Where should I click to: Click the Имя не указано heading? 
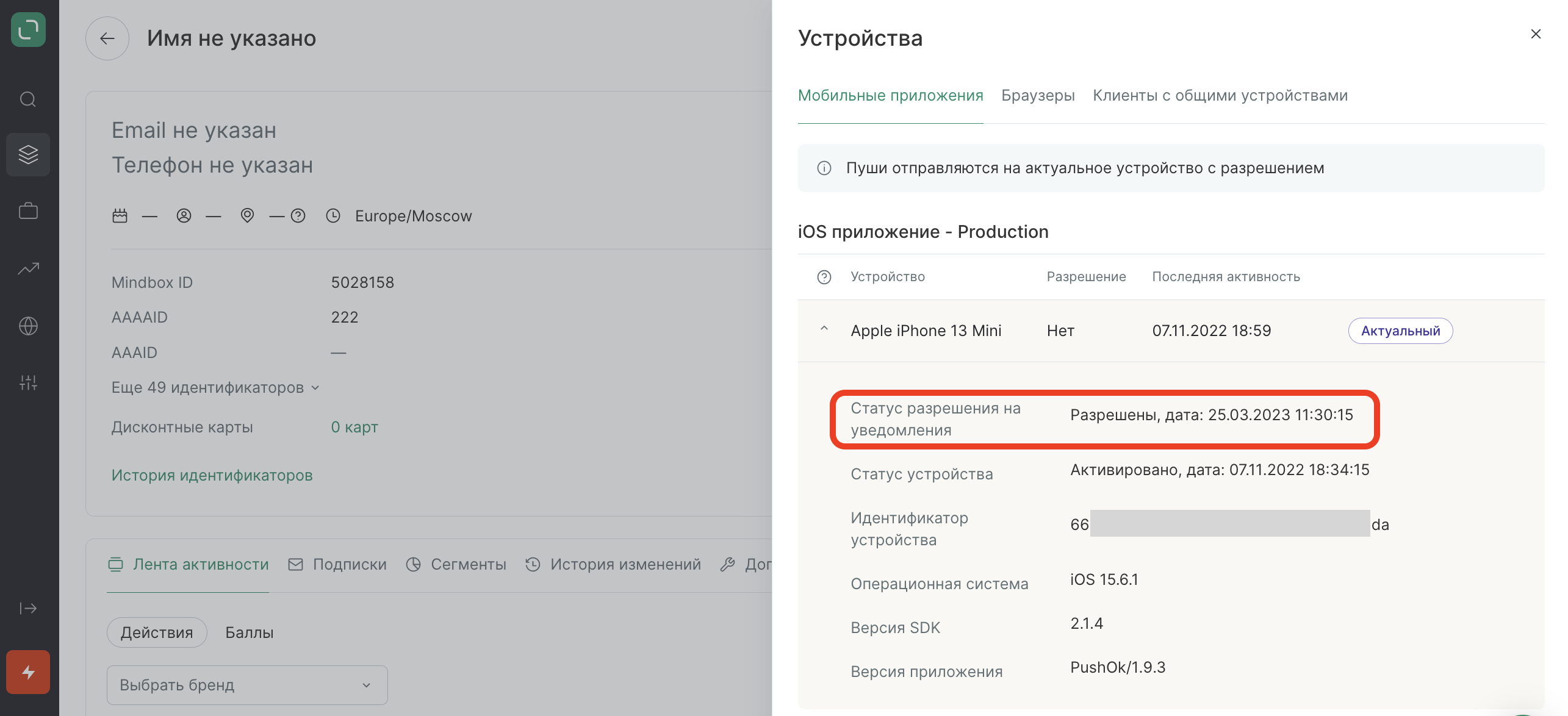coord(232,38)
